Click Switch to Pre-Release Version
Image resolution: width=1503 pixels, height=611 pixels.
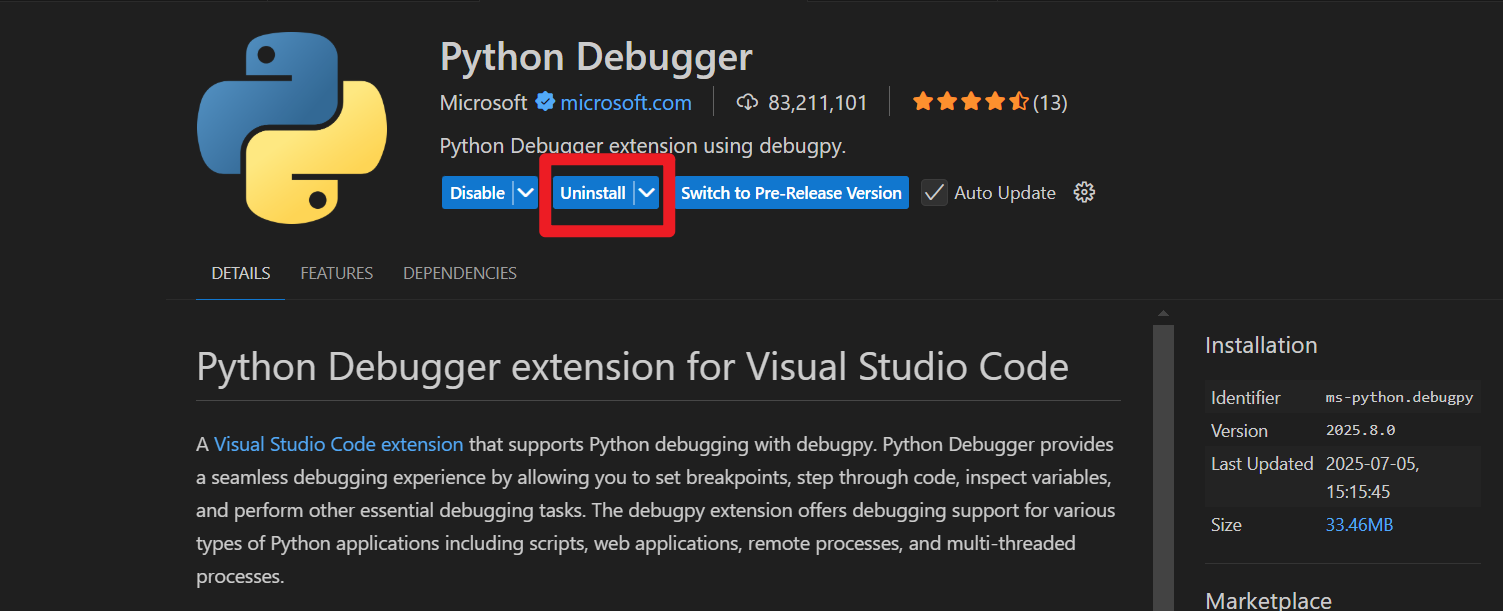coord(791,192)
